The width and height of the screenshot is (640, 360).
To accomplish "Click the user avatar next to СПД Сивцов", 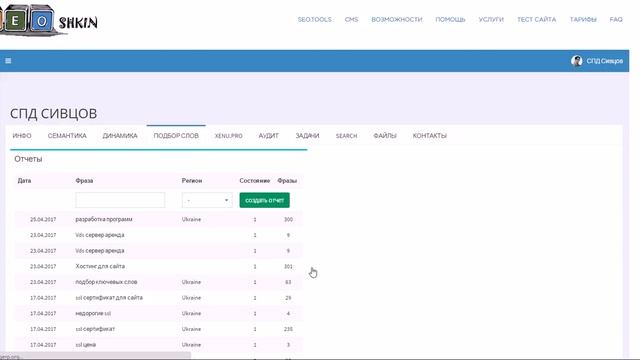I will click(x=577, y=61).
